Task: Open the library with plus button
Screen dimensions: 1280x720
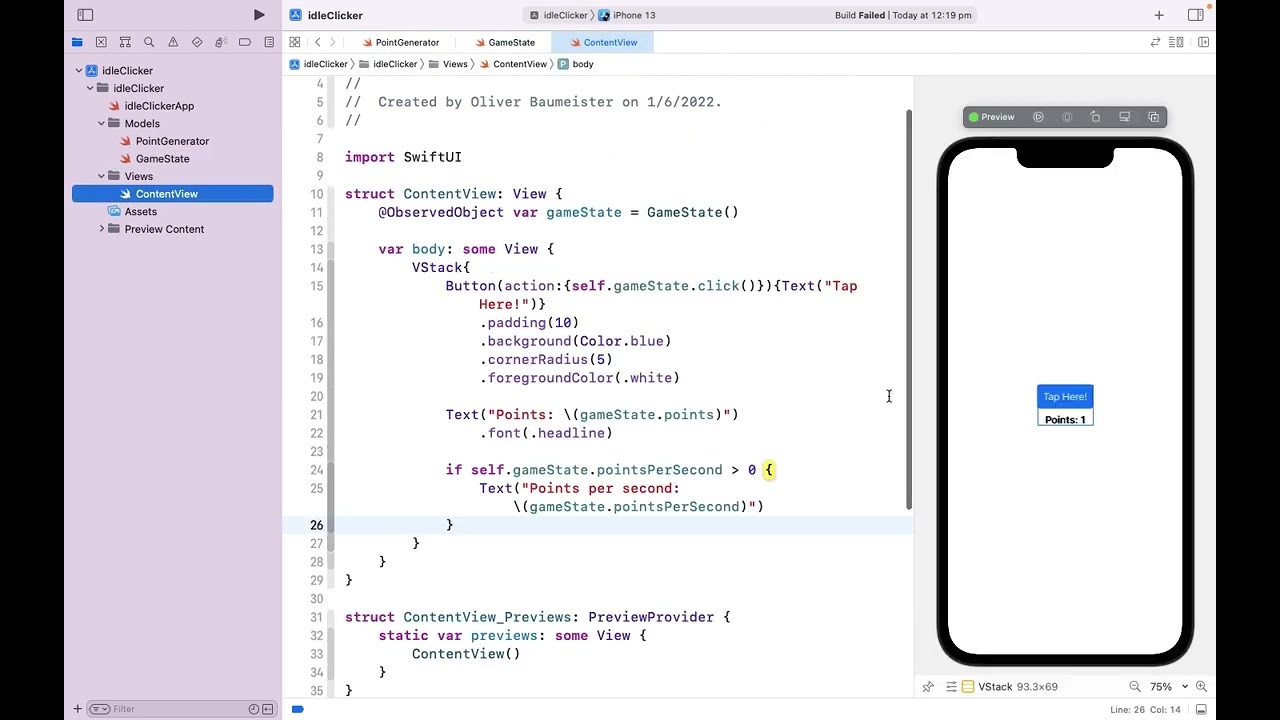Action: [1159, 15]
